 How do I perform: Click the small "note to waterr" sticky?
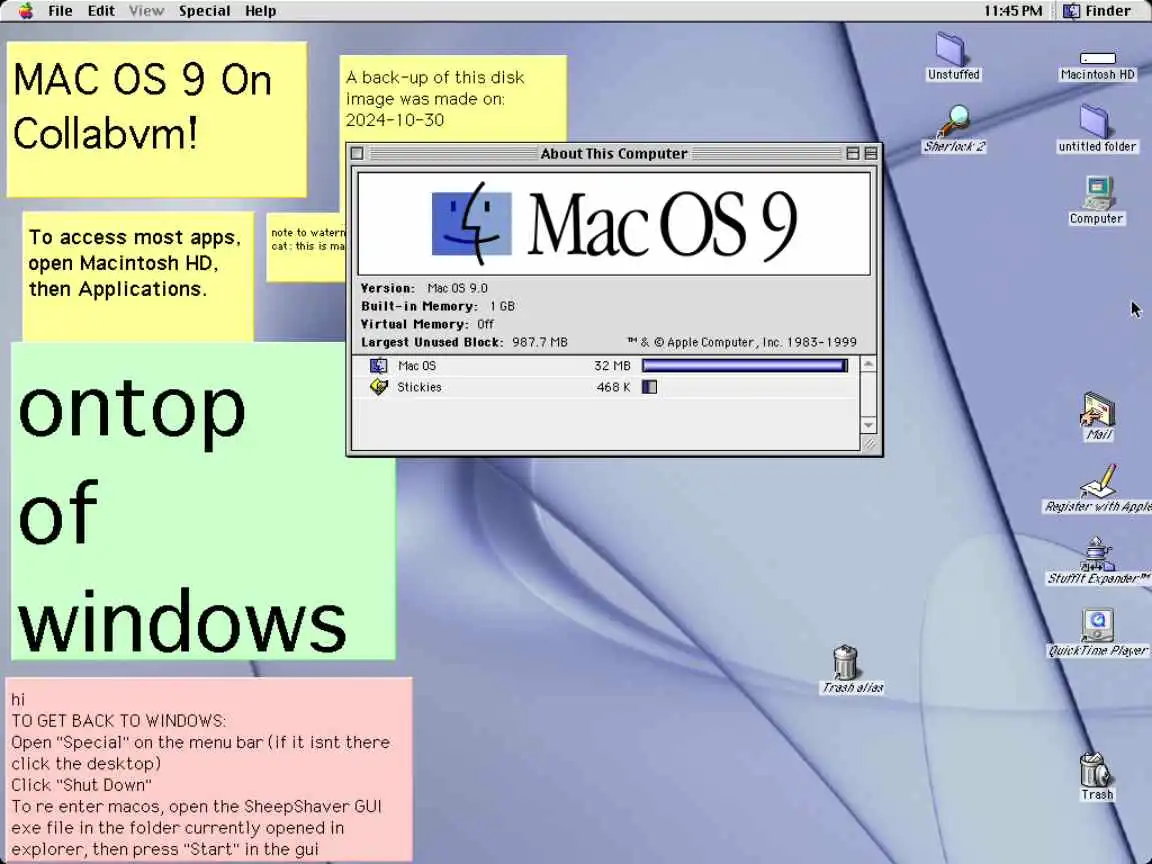tap(305, 248)
